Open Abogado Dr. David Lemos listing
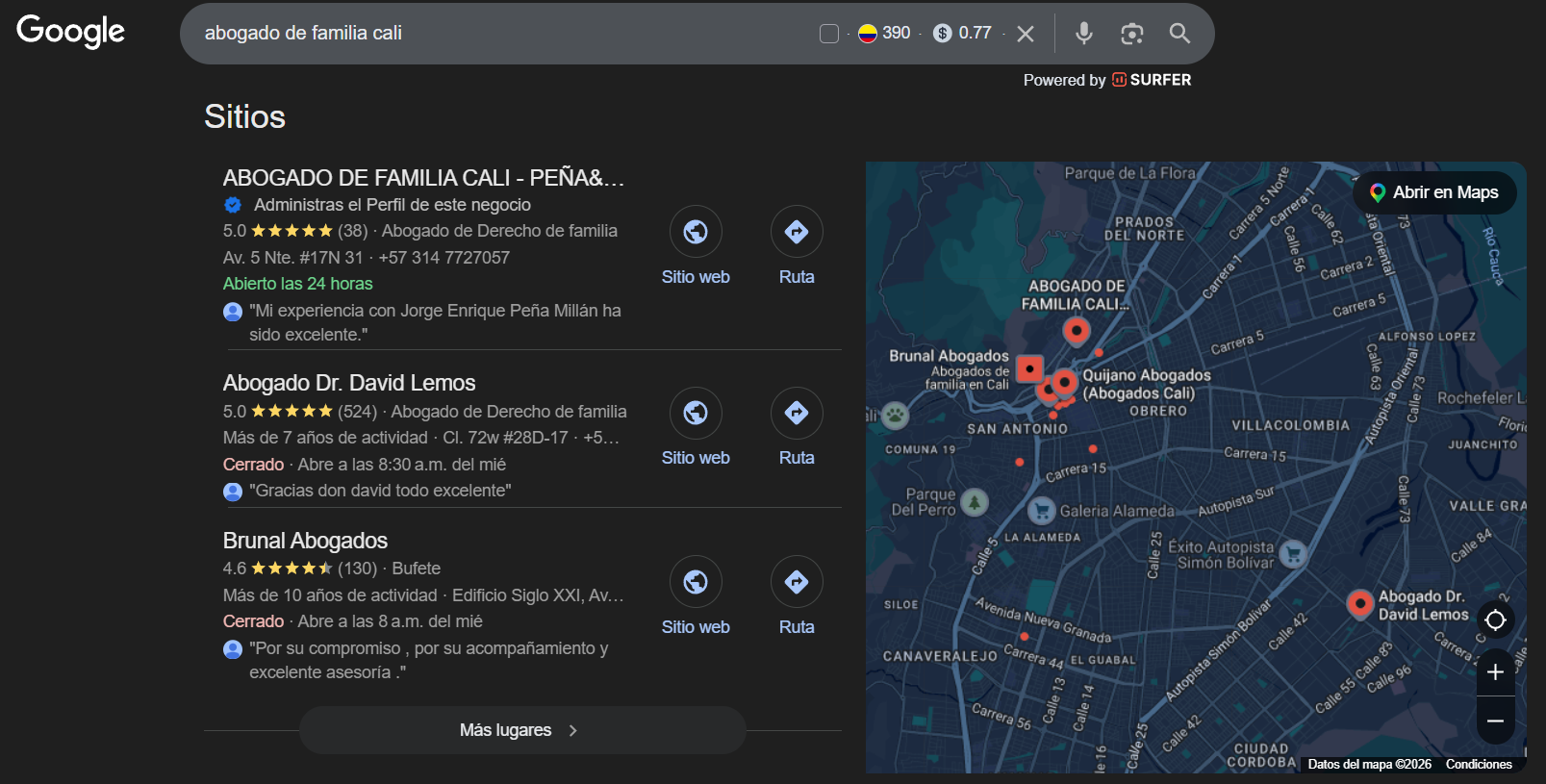1546x784 pixels. (x=349, y=383)
